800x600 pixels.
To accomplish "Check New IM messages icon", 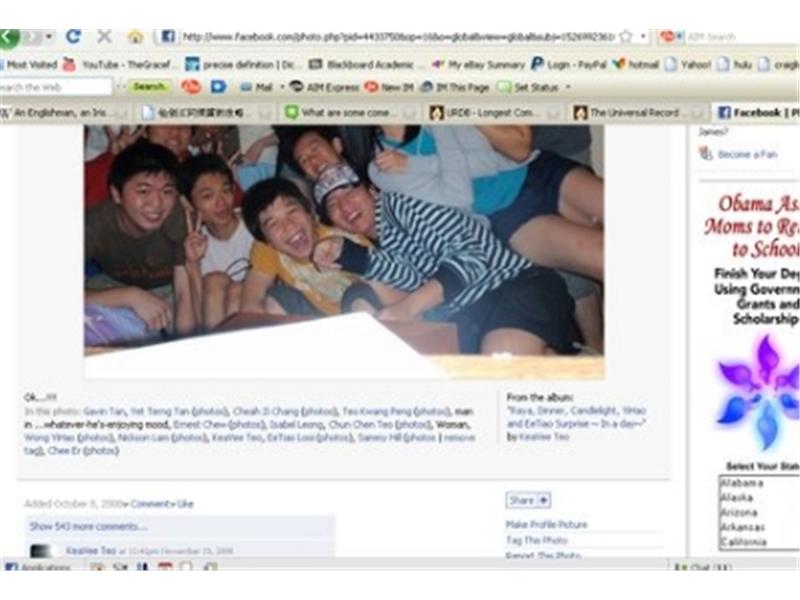I will 387,86.
